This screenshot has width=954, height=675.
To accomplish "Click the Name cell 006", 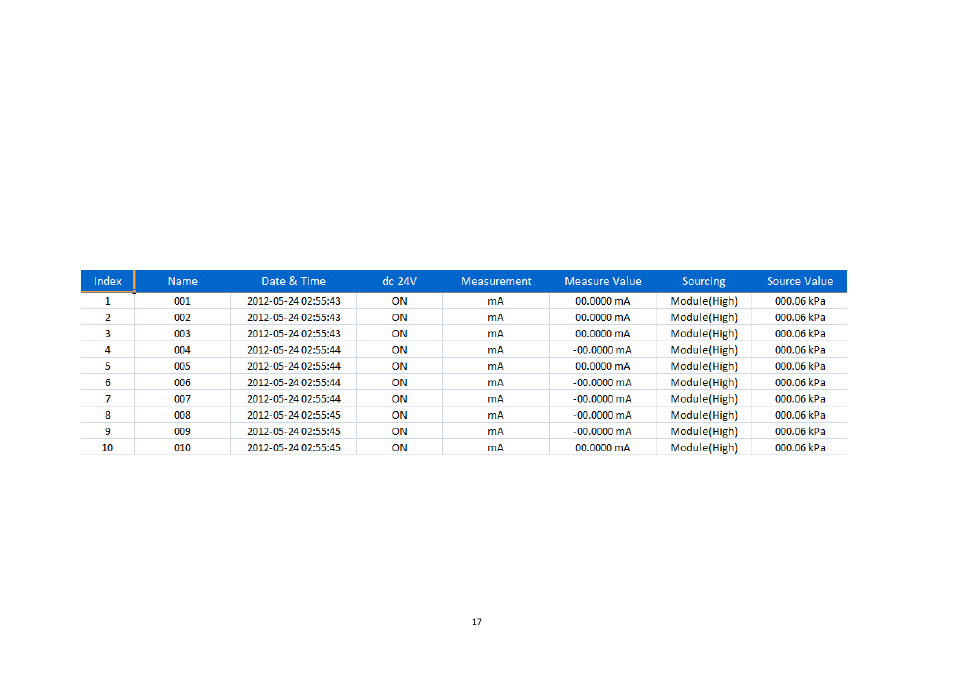I will (183, 383).
